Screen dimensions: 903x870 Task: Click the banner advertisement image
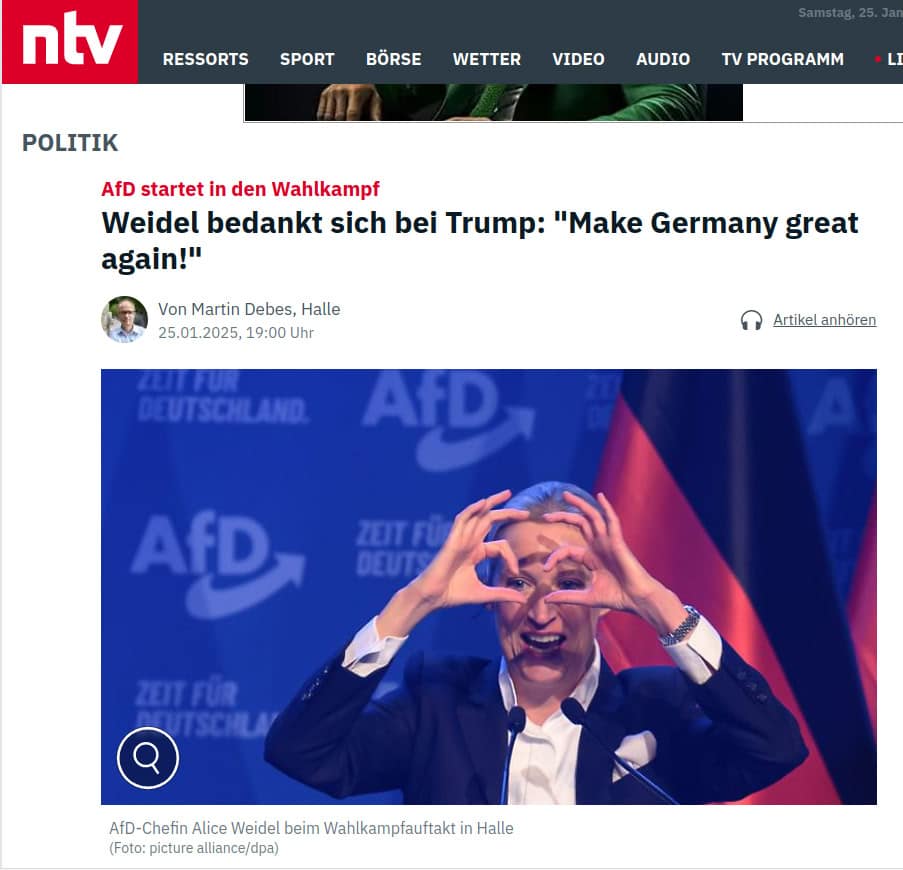click(x=494, y=102)
